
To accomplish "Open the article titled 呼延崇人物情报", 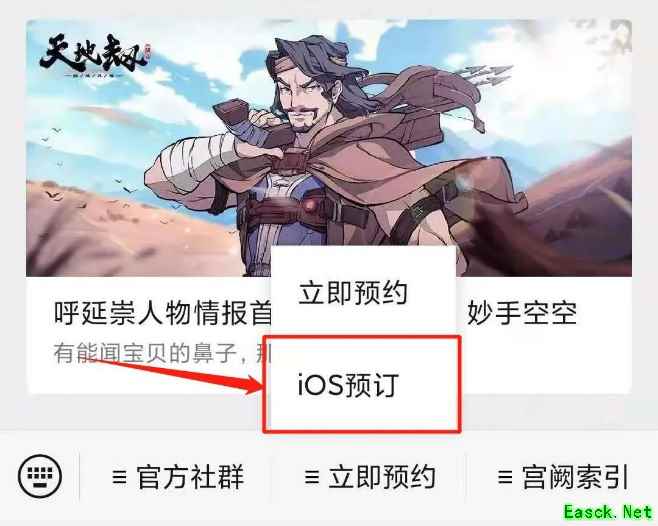I will tap(163, 313).
